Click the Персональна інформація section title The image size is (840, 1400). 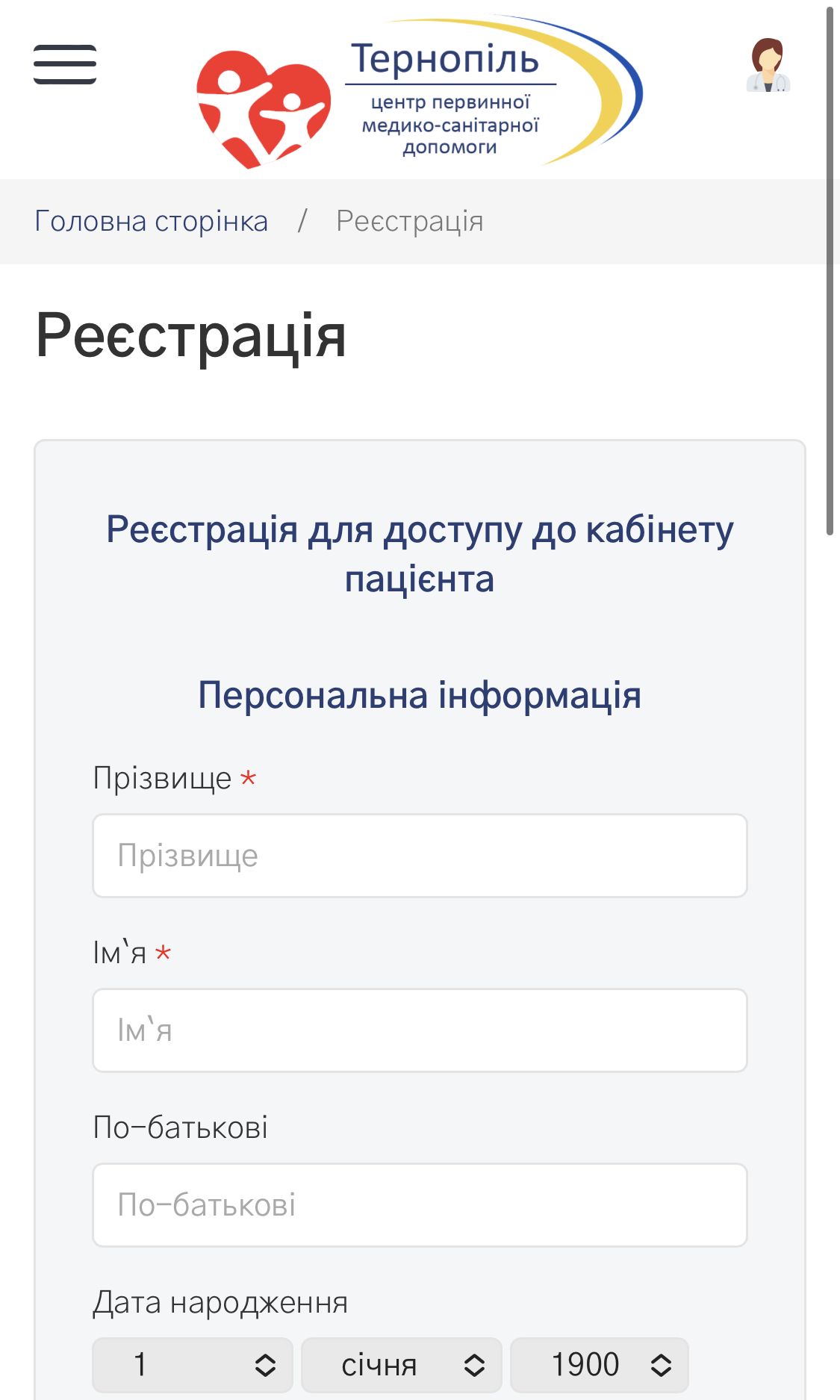pyautogui.click(x=420, y=696)
